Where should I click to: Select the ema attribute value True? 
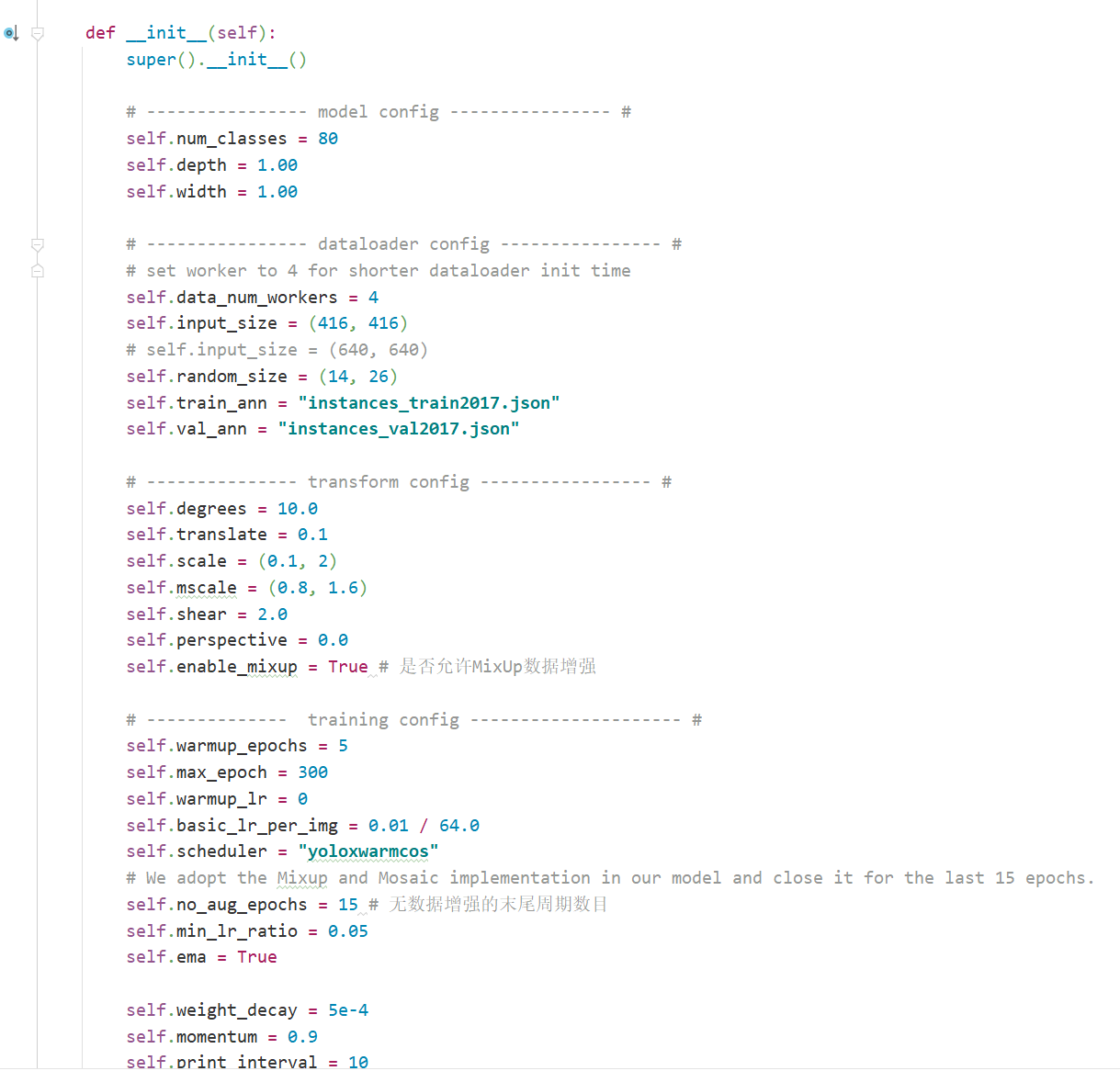point(256,956)
